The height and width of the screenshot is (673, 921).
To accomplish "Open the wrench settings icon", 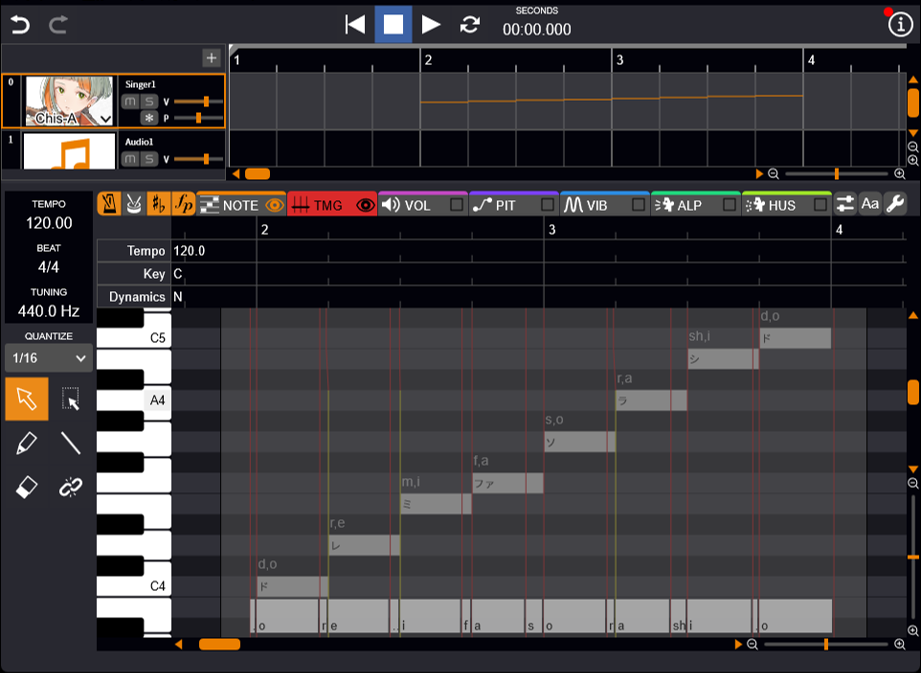I will coord(895,204).
